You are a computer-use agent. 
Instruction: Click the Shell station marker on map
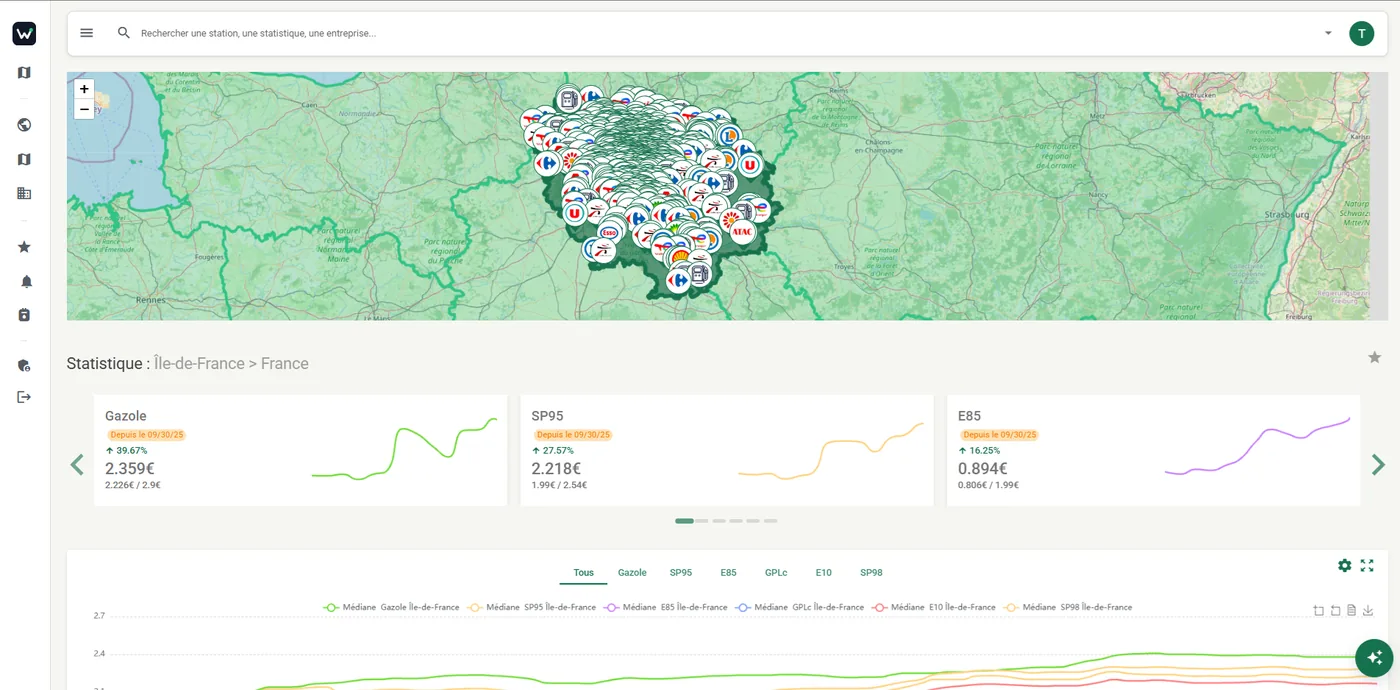[x=679, y=257]
